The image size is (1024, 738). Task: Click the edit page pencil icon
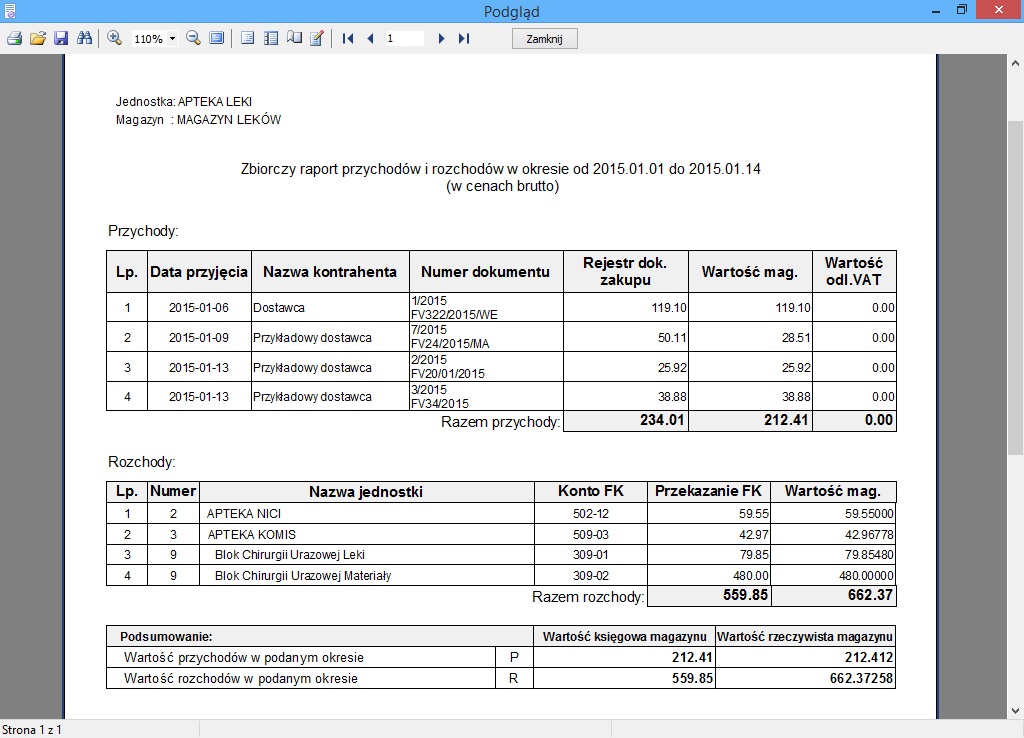click(x=317, y=39)
